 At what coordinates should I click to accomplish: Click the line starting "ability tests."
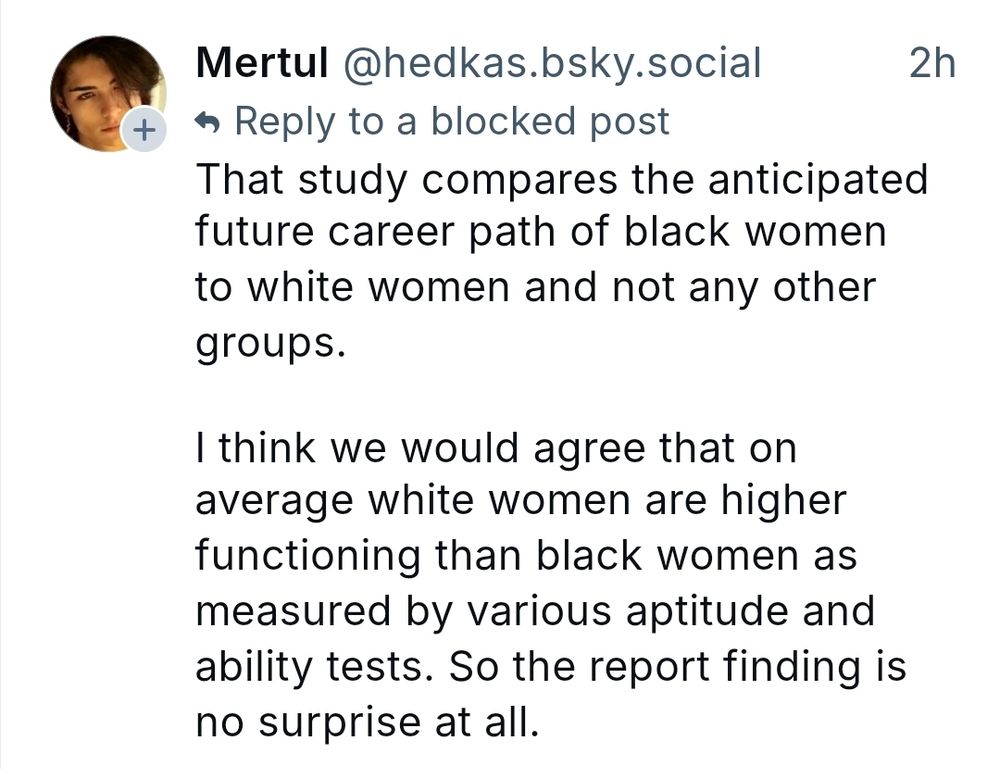[550, 664]
